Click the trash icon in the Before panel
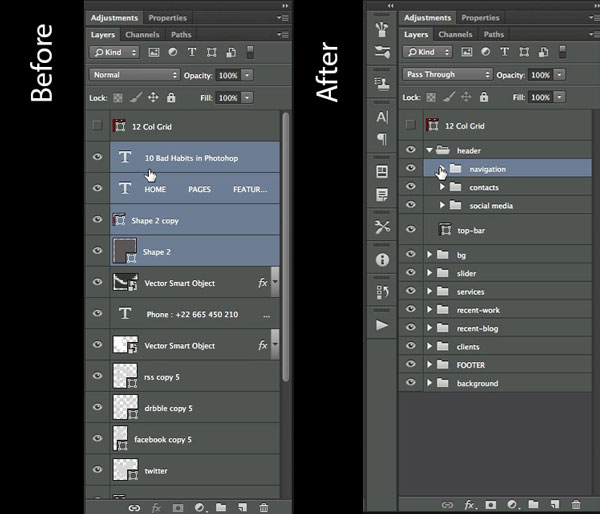The height and width of the screenshot is (514, 600). pyautogui.click(x=264, y=507)
